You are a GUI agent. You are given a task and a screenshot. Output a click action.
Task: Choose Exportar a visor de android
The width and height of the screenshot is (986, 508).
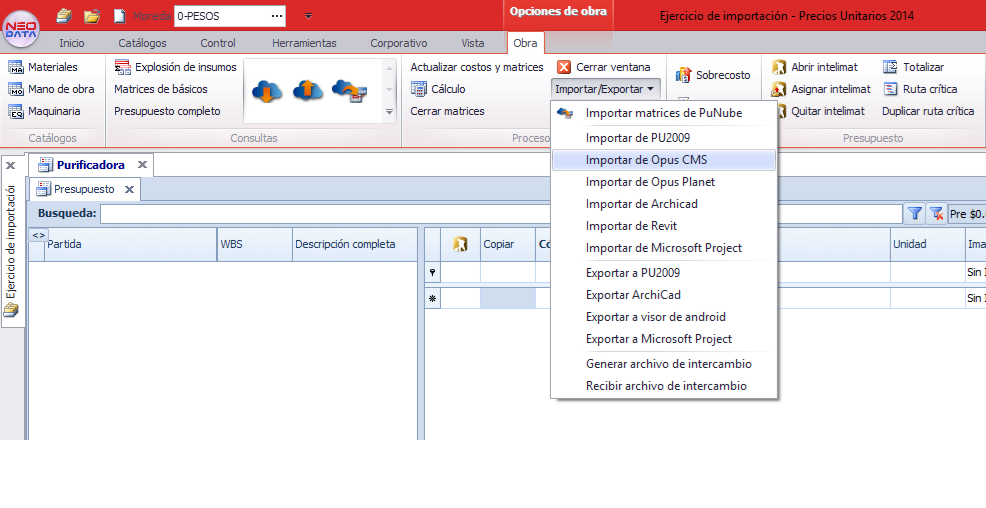click(x=663, y=317)
